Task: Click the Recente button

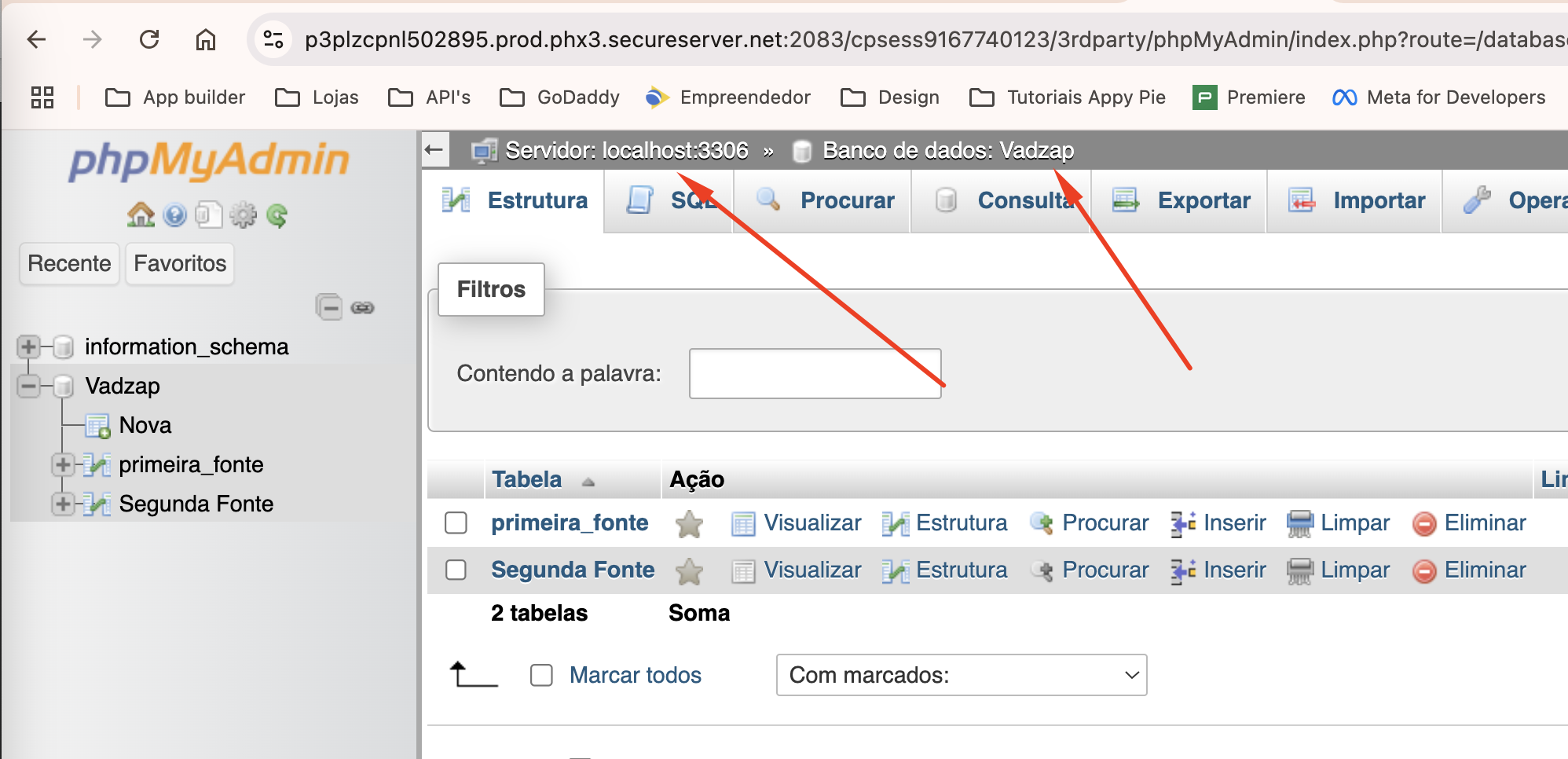Action: coord(69,263)
